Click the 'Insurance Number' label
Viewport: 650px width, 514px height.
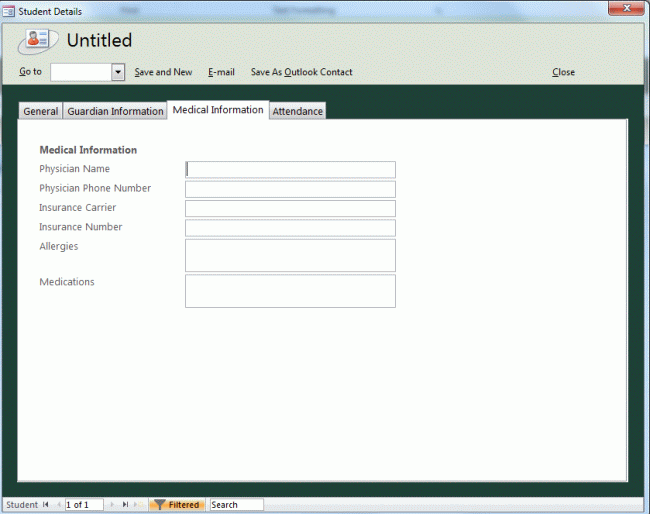coord(81,227)
